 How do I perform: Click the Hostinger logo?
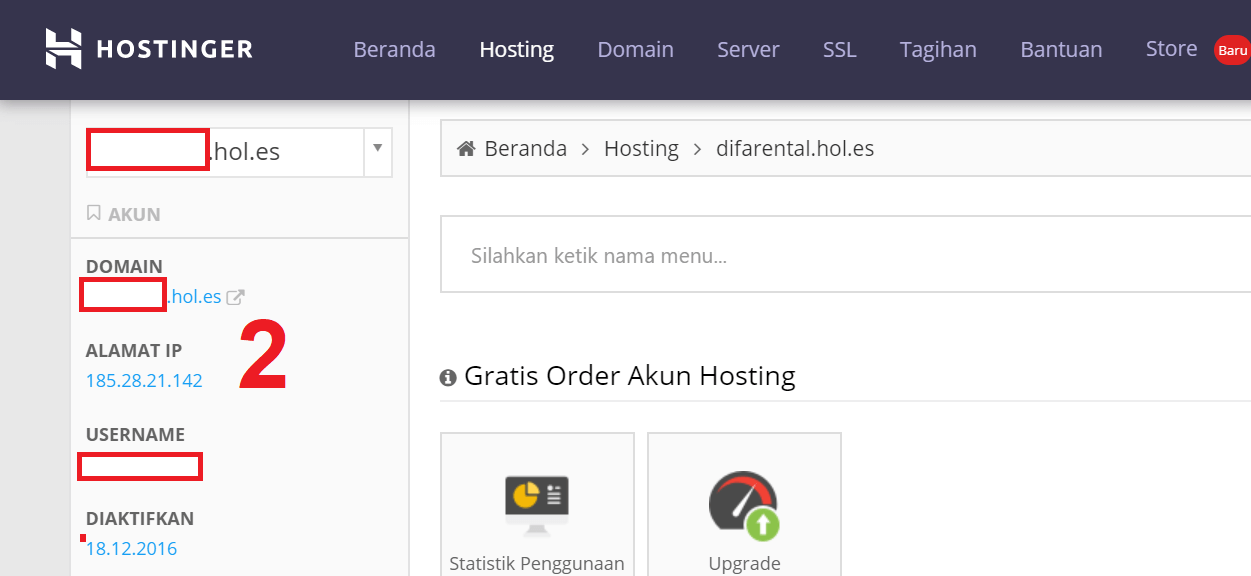click(148, 49)
